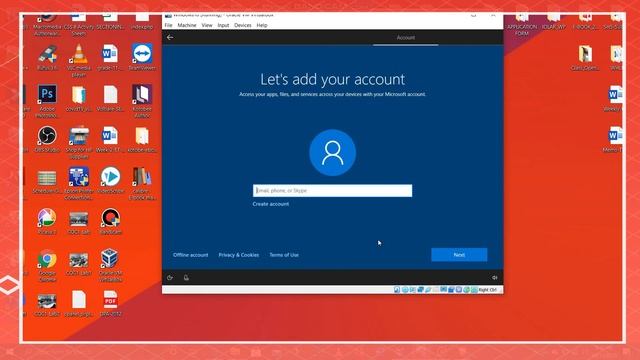Viewport: 640px width, 360px height.
Task: Open the covid19 folder on desktop
Action: click(78, 98)
